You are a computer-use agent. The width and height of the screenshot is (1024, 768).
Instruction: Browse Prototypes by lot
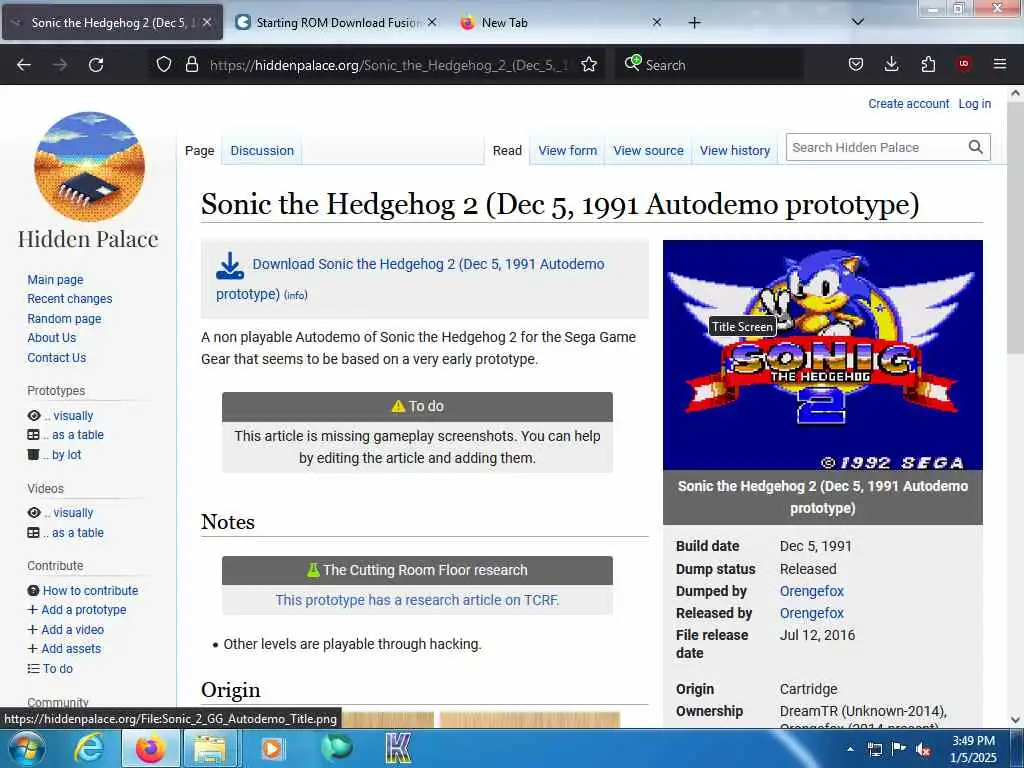pos(63,455)
